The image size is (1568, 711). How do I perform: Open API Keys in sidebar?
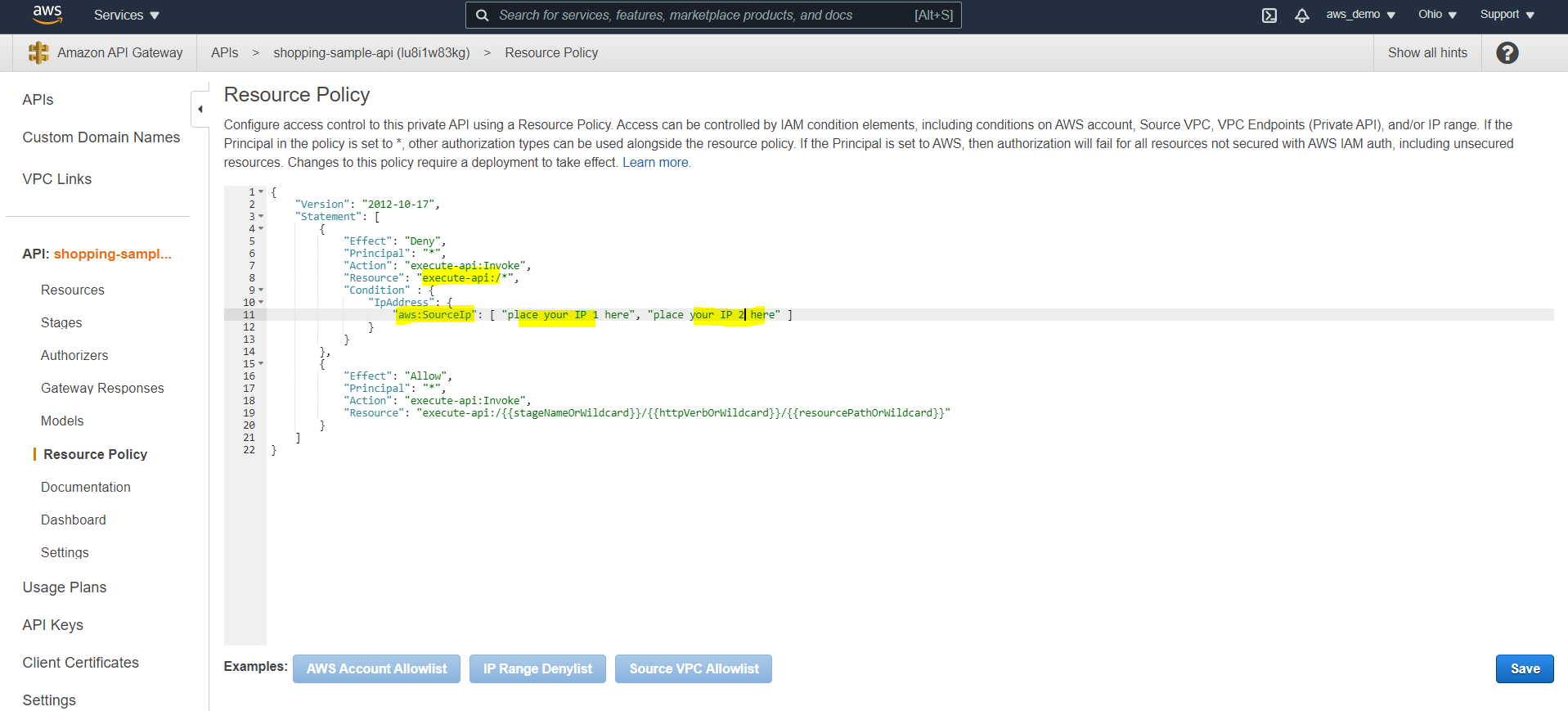pos(53,625)
